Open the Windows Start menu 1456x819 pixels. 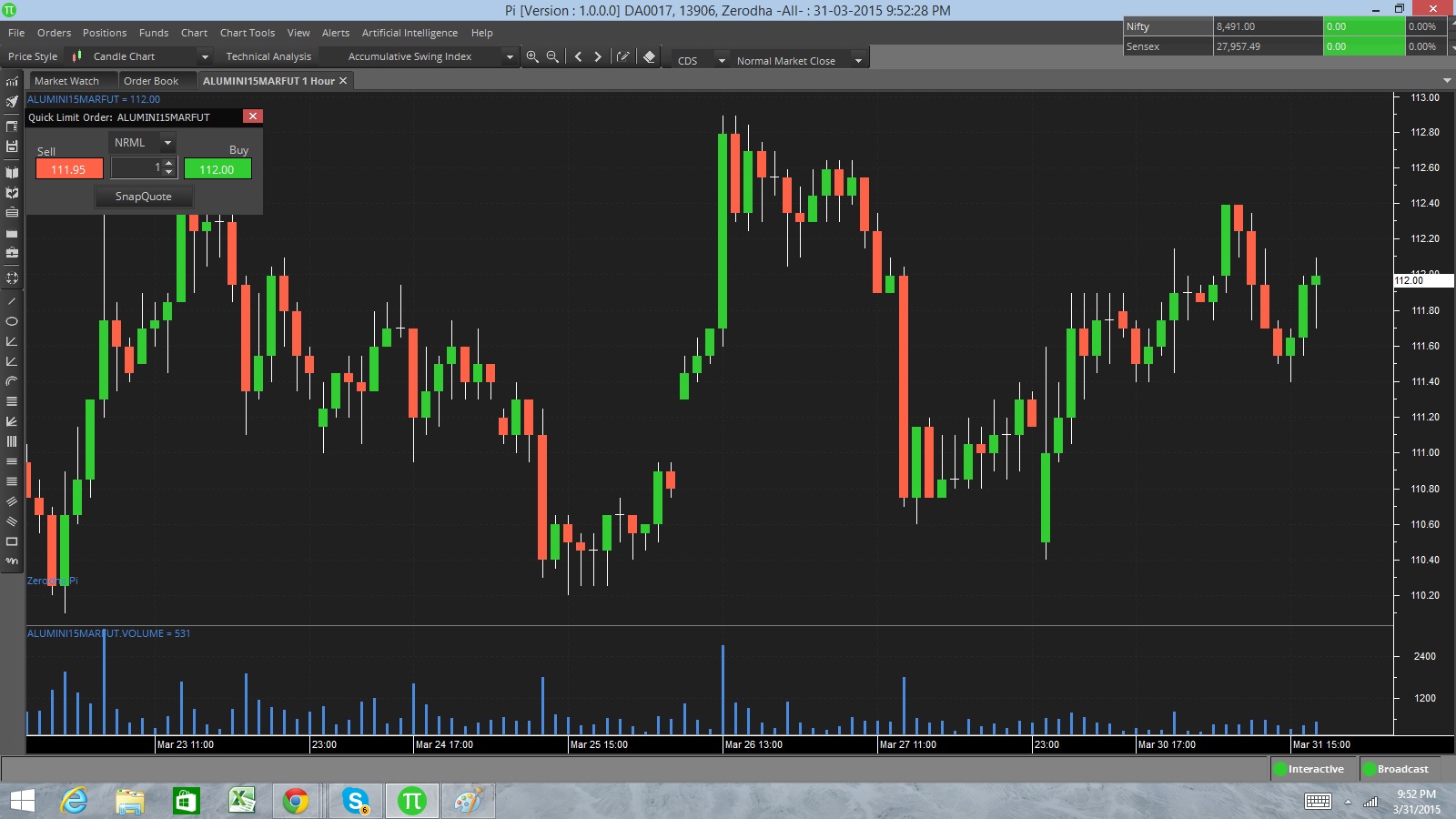click(22, 801)
